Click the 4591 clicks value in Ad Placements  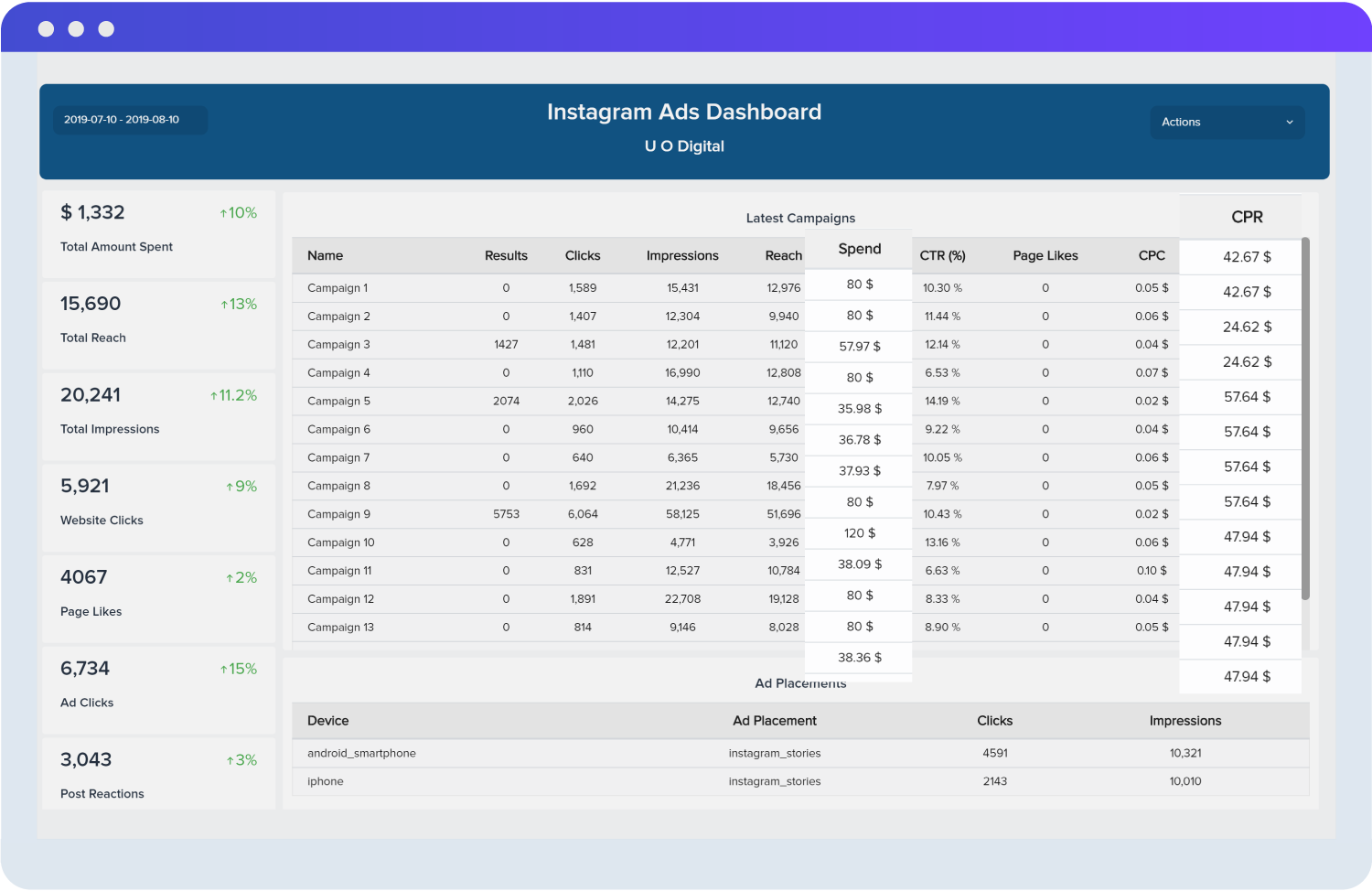pyautogui.click(x=995, y=754)
